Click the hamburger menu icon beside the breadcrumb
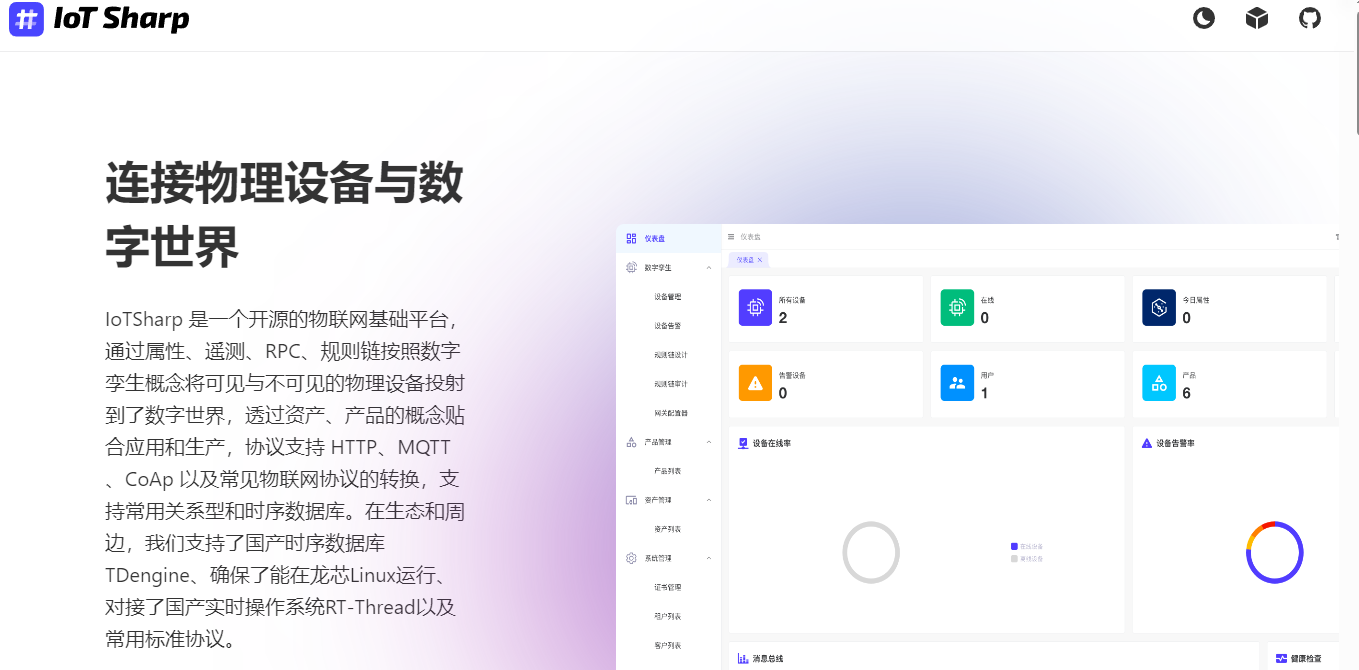Image resolution: width=1359 pixels, height=670 pixels. pyautogui.click(x=731, y=237)
